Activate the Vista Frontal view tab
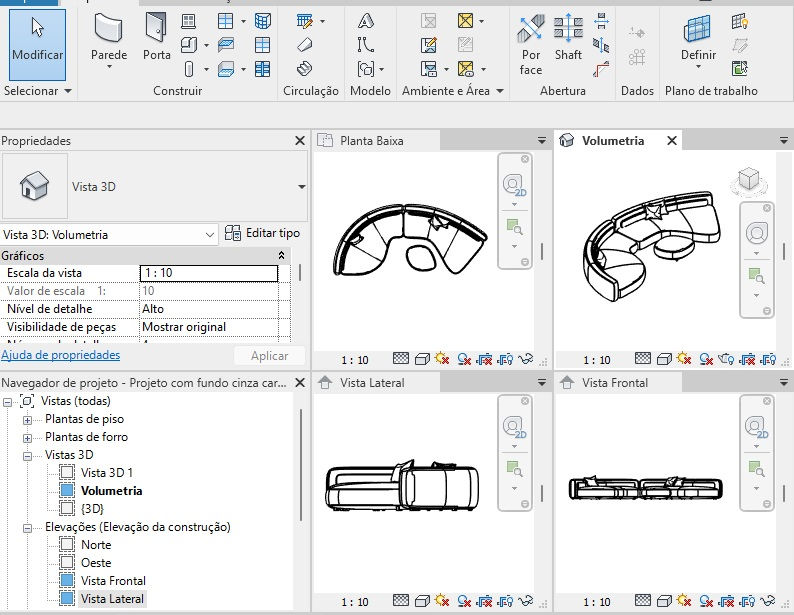Viewport: 794px width, 615px height. tap(619, 383)
